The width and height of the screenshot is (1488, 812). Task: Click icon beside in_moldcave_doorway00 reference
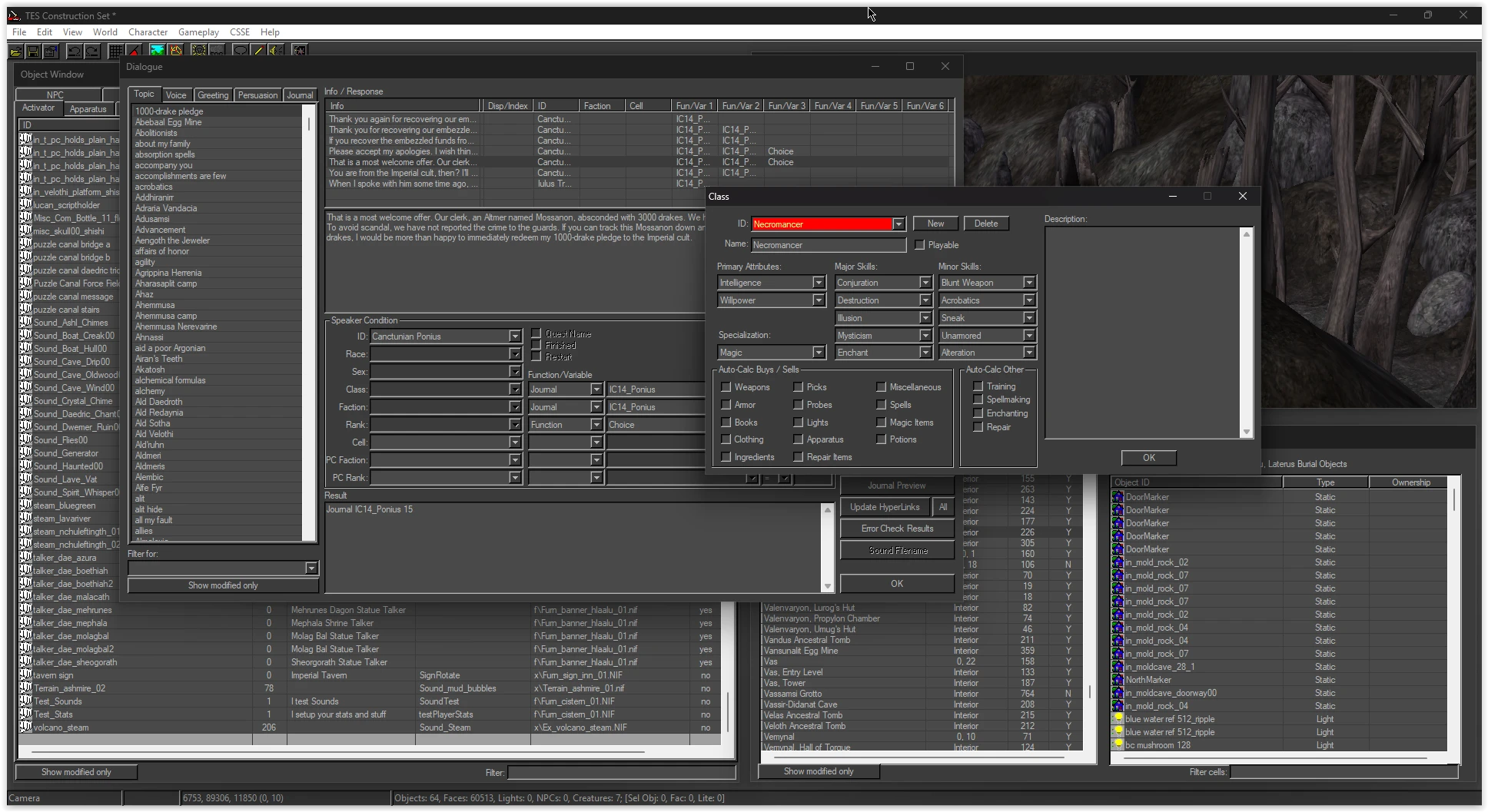pos(1118,693)
